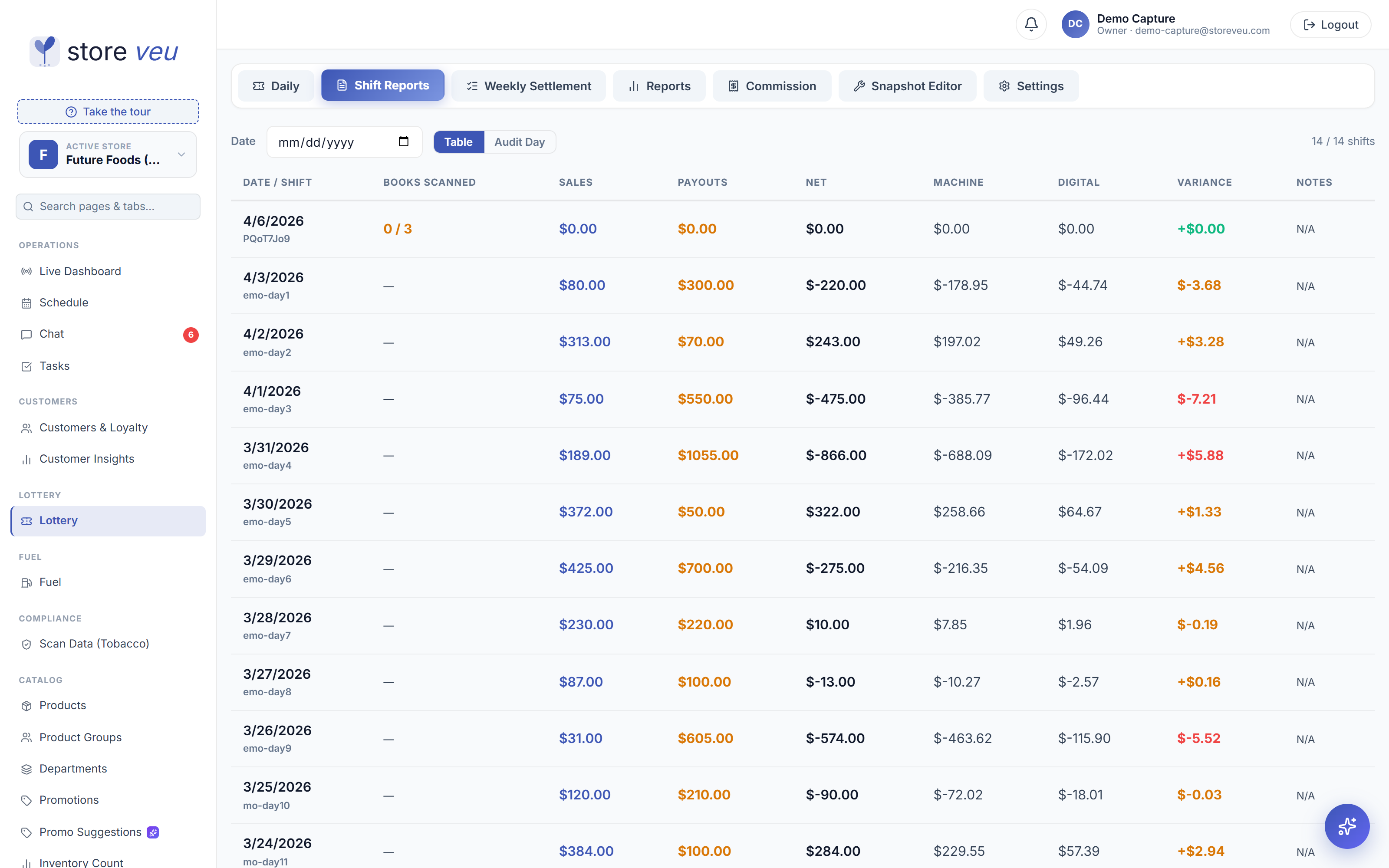Switch to the Commission tab
The image size is (1389, 868).
click(772, 86)
